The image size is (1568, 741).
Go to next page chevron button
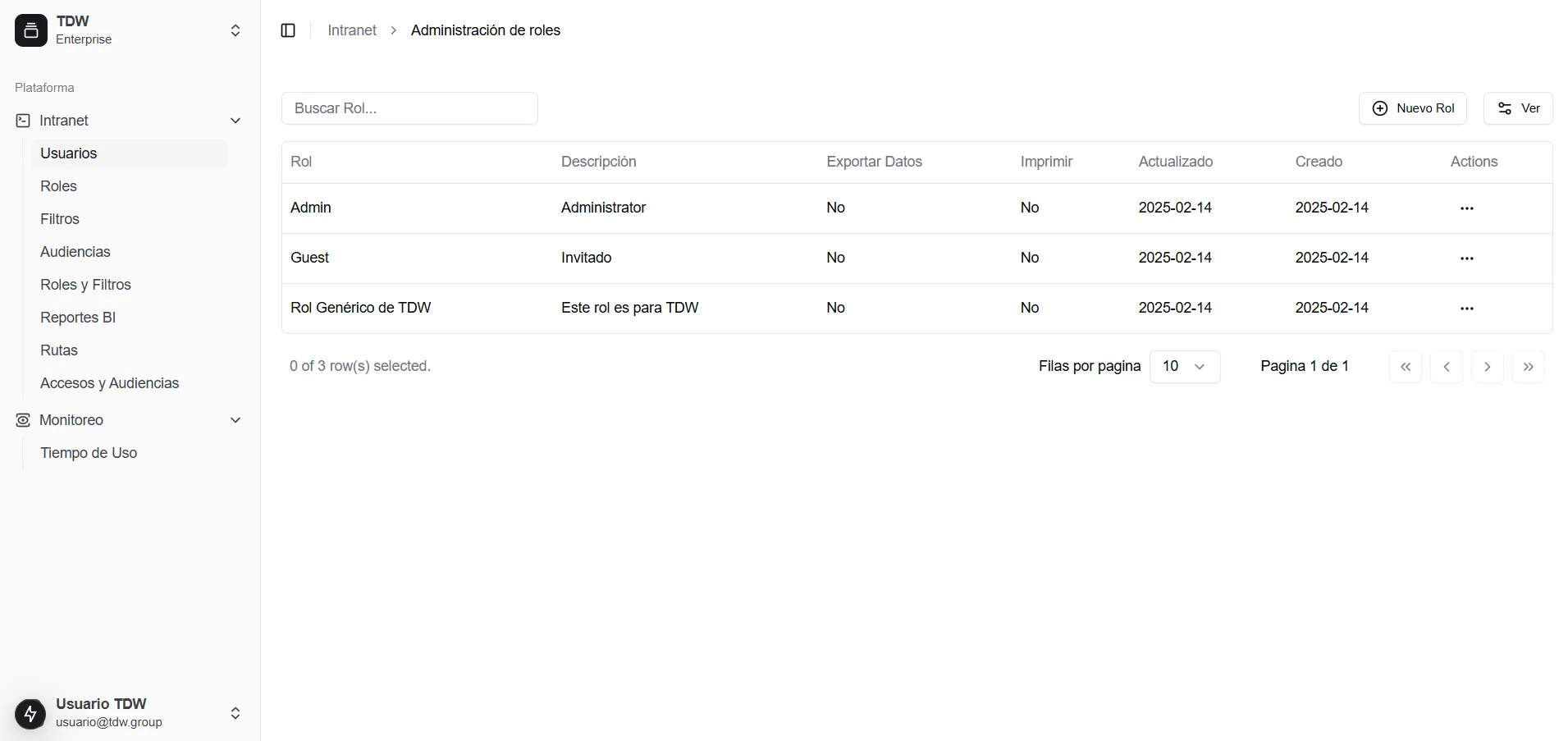[x=1488, y=367]
